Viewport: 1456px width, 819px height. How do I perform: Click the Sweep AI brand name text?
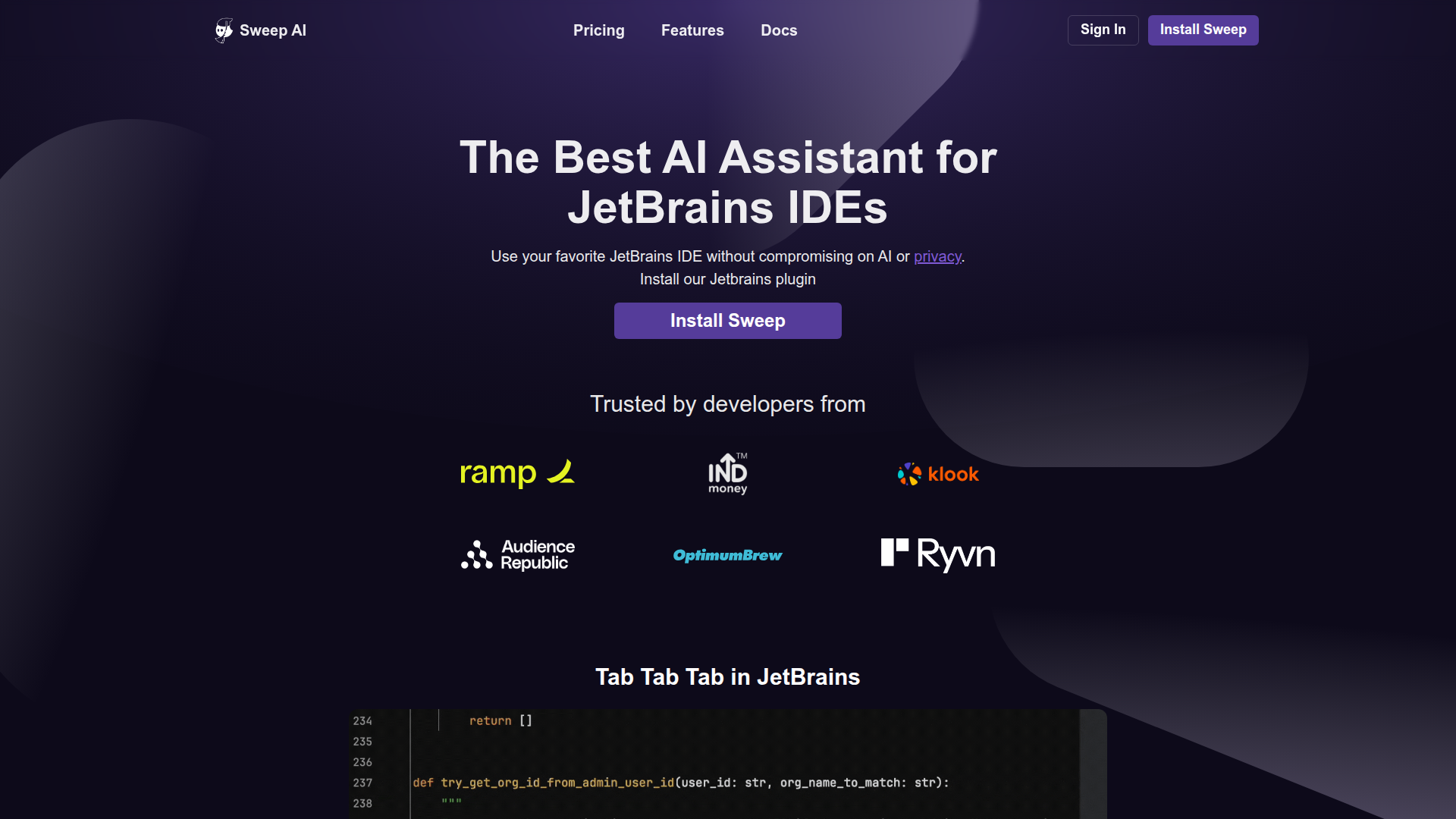pyautogui.click(x=273, y=30)
